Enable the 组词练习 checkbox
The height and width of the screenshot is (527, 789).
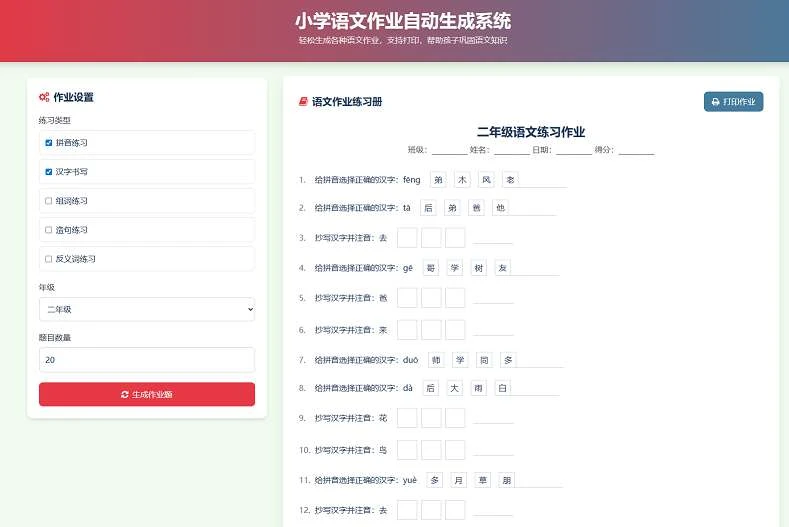[x=49, y=200]
